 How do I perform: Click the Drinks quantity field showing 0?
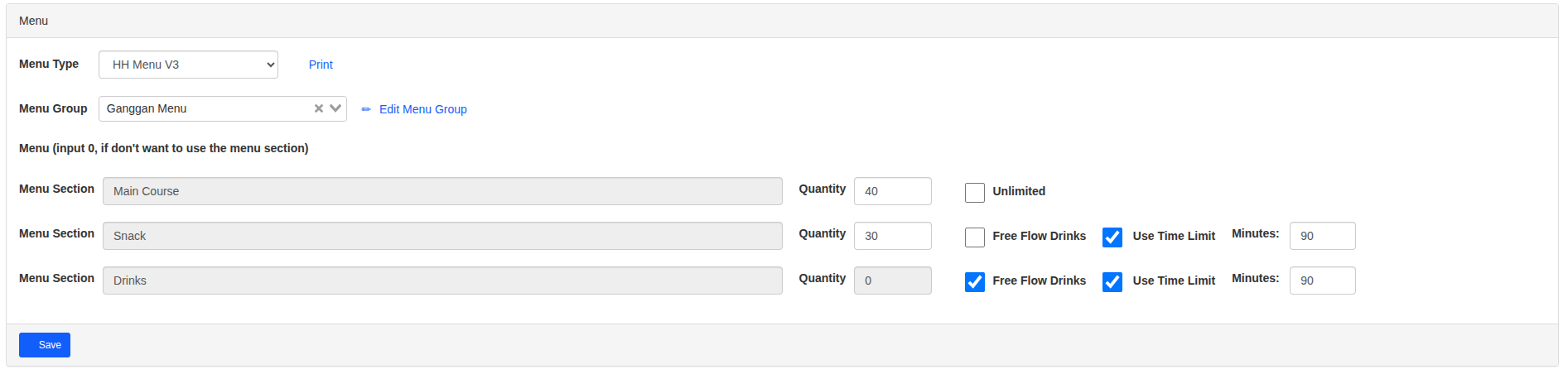pos(892,280)
